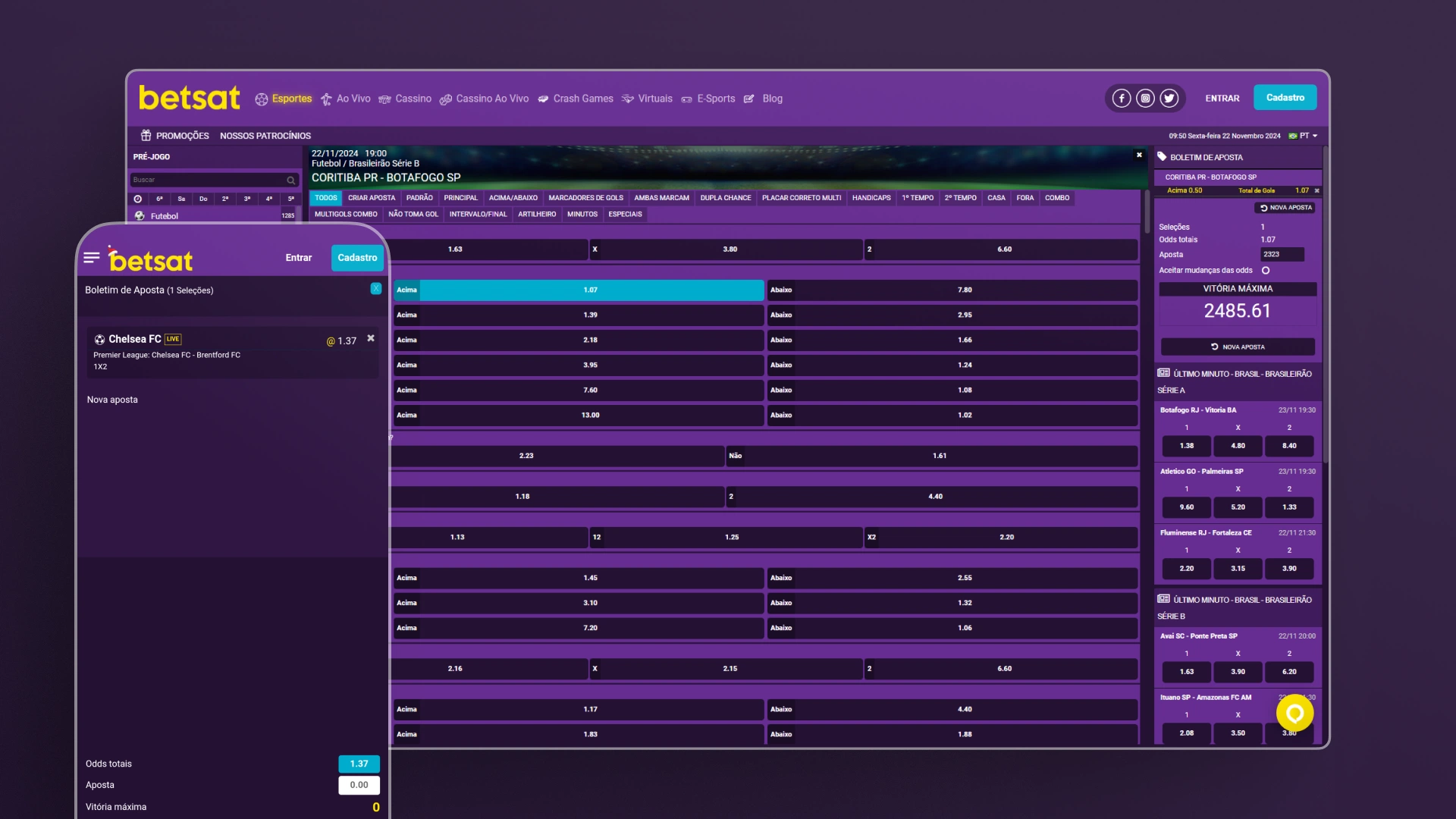This screenshot has height=819, width=1456.
Task: Select the Abaixo 1.66 odds
Action: coord(952,340)
